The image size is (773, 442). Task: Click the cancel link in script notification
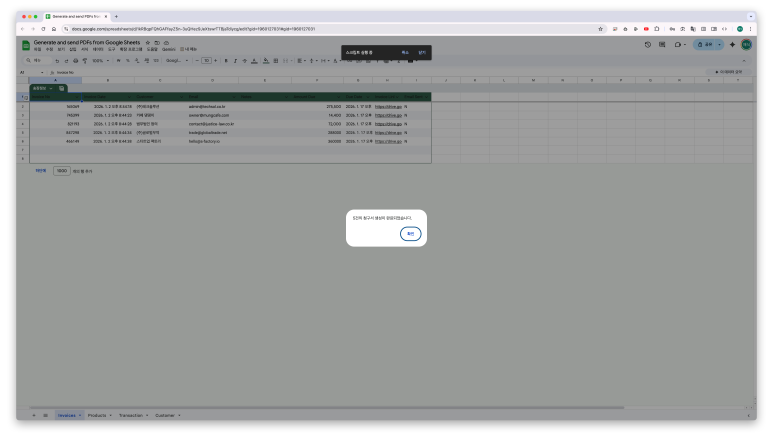pyautogui.click(x=405, y=52)
